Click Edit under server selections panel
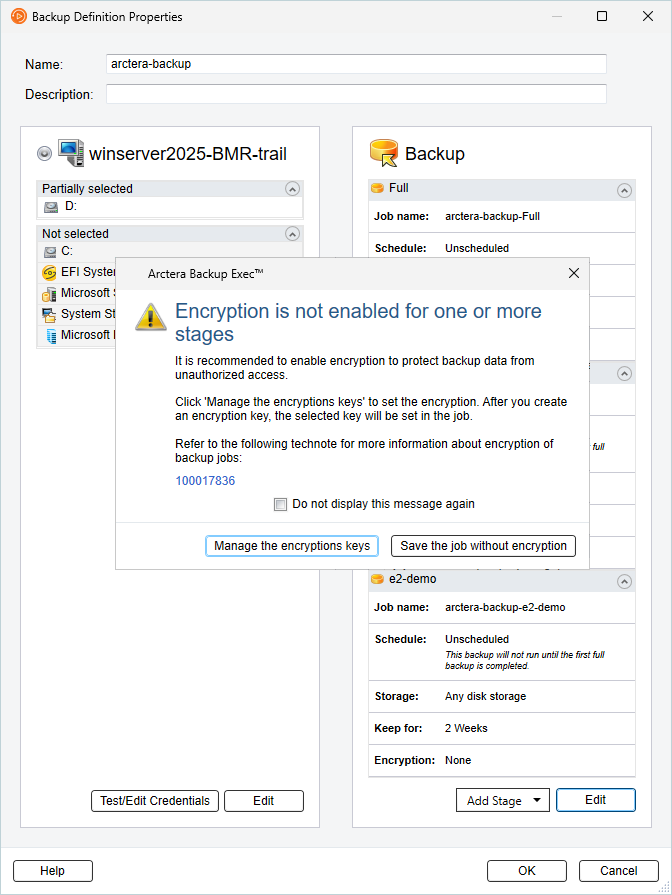This screenshot has width=672, height=895. (264, 801)
